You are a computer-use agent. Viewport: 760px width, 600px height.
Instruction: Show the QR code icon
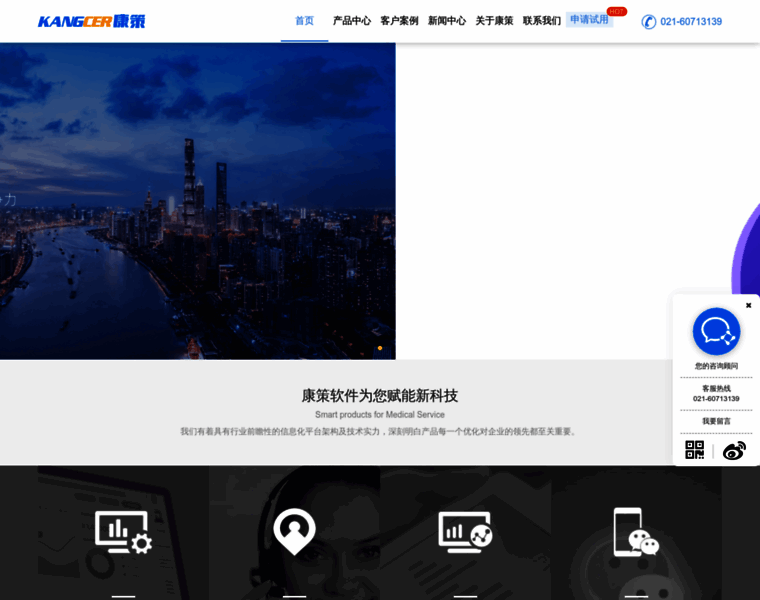tap(695, 450)
